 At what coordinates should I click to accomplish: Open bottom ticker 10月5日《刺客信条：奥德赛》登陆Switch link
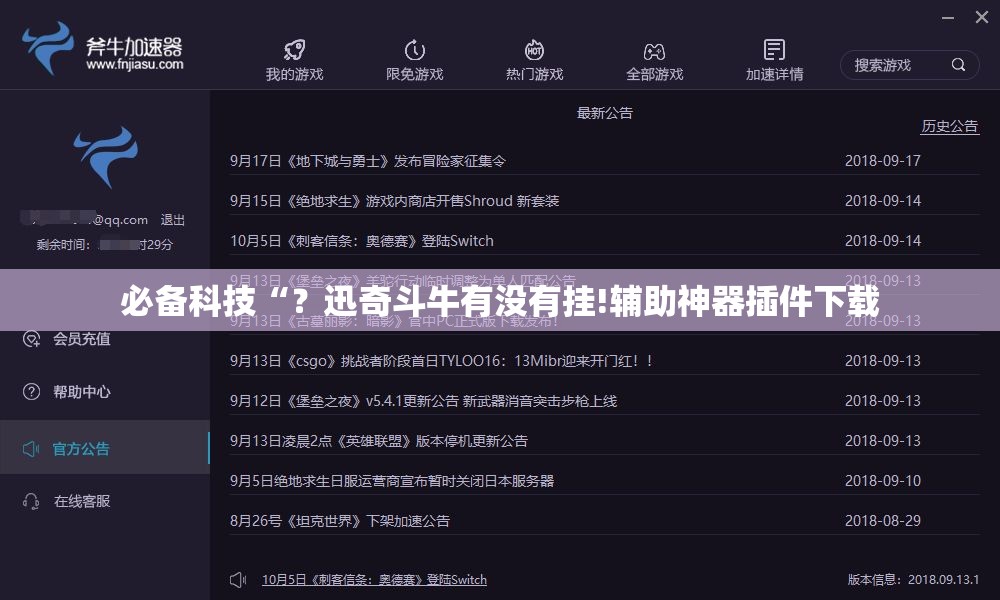pos(374,580)
